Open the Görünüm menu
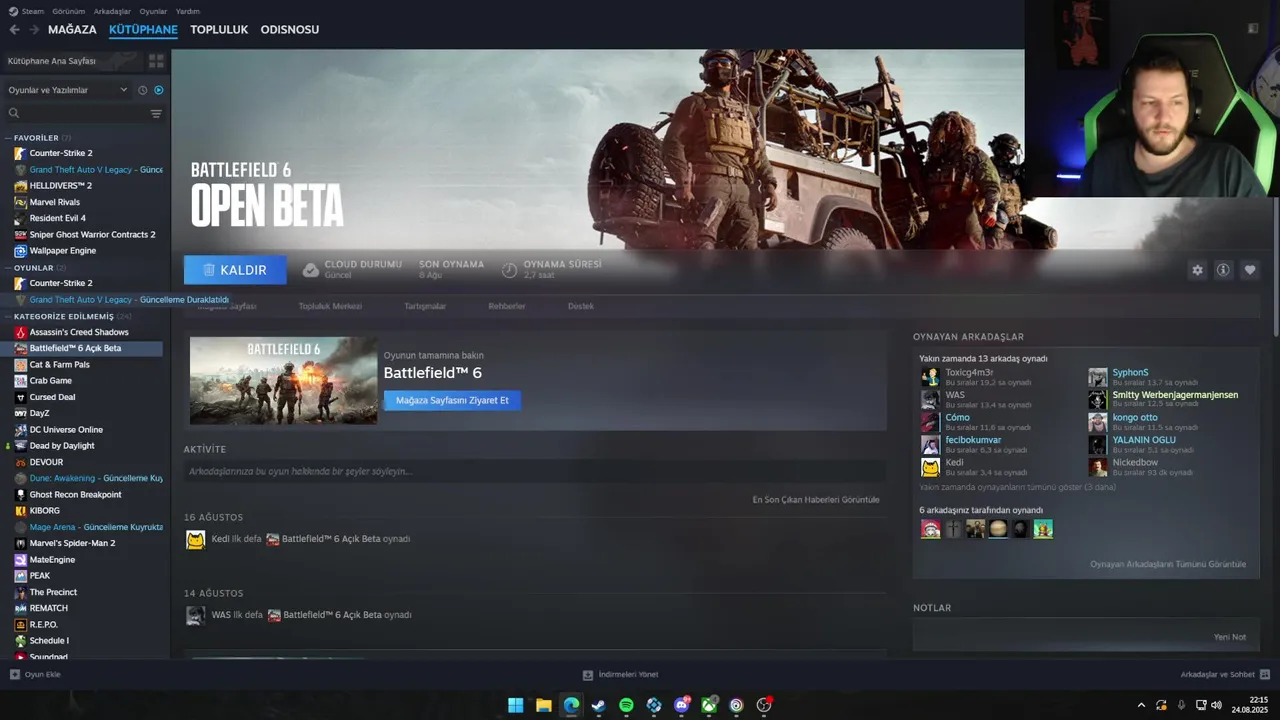The width and height of the screenshot is (1280, 720). (69, 11)
